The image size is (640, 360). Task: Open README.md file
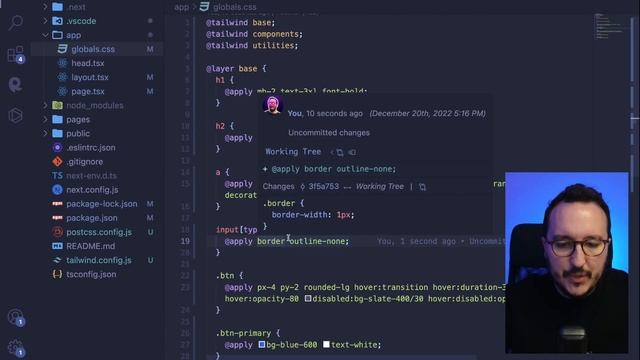[x=91, y=246]
